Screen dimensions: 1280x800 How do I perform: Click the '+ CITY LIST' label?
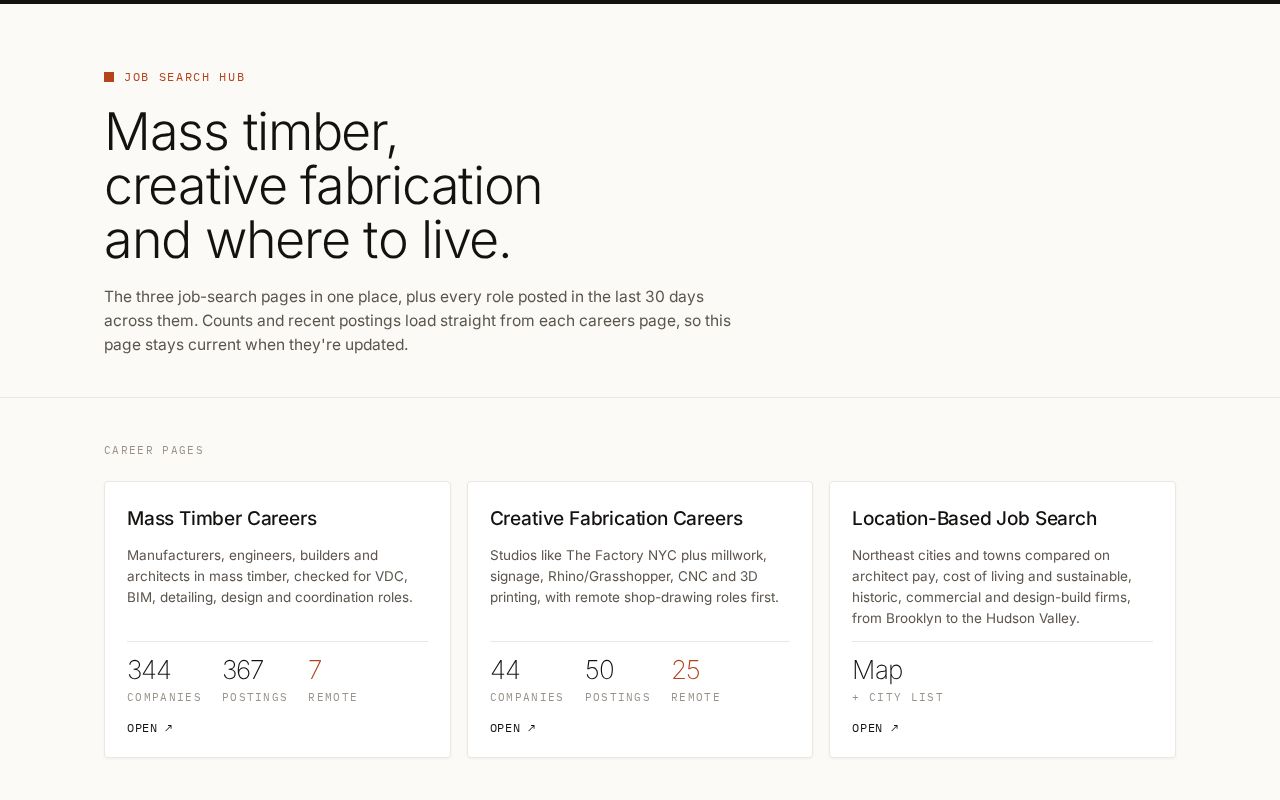coord(898,697)
